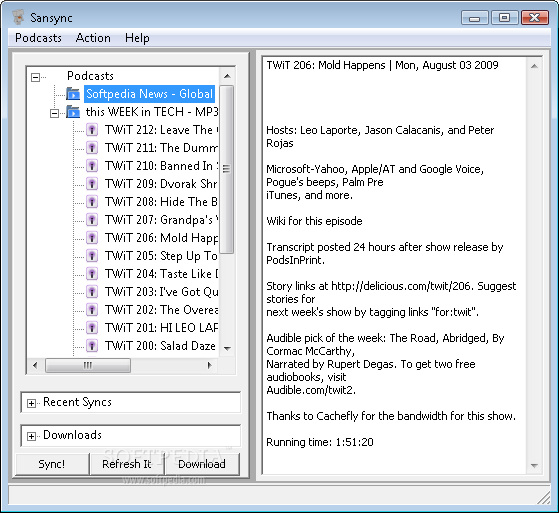Click the this WEEK in TECH folder icon
This screenshot has height=513, width=559.
point(73,112)
